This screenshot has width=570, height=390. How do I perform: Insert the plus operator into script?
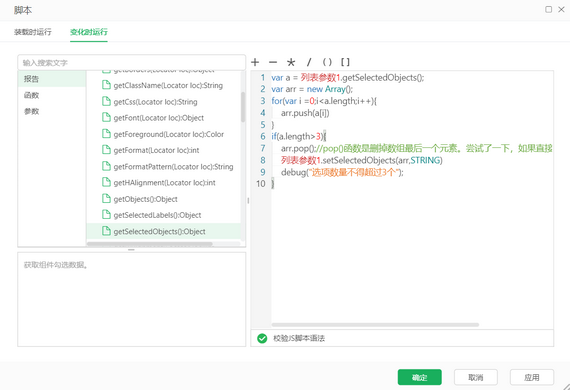click(255, 62)
